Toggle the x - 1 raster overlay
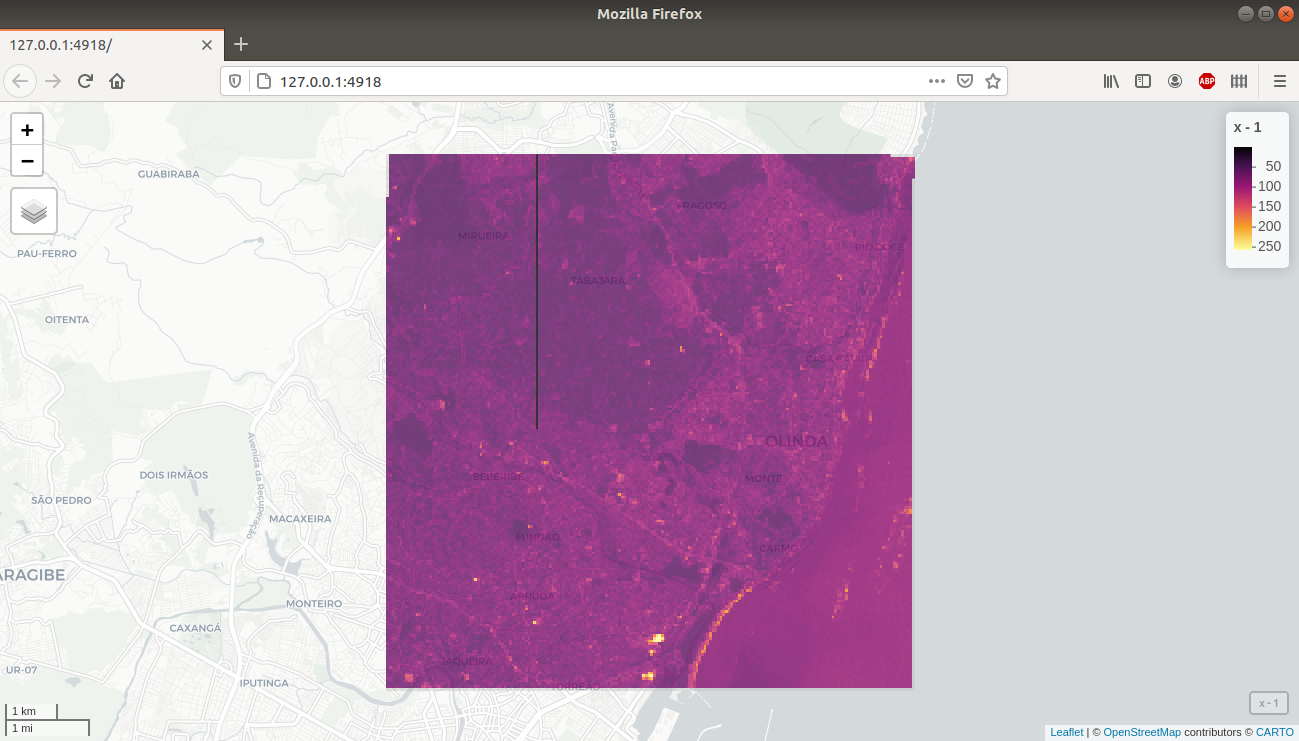This screenshot has height=741, width=1299. click(x=1267, y=703)
